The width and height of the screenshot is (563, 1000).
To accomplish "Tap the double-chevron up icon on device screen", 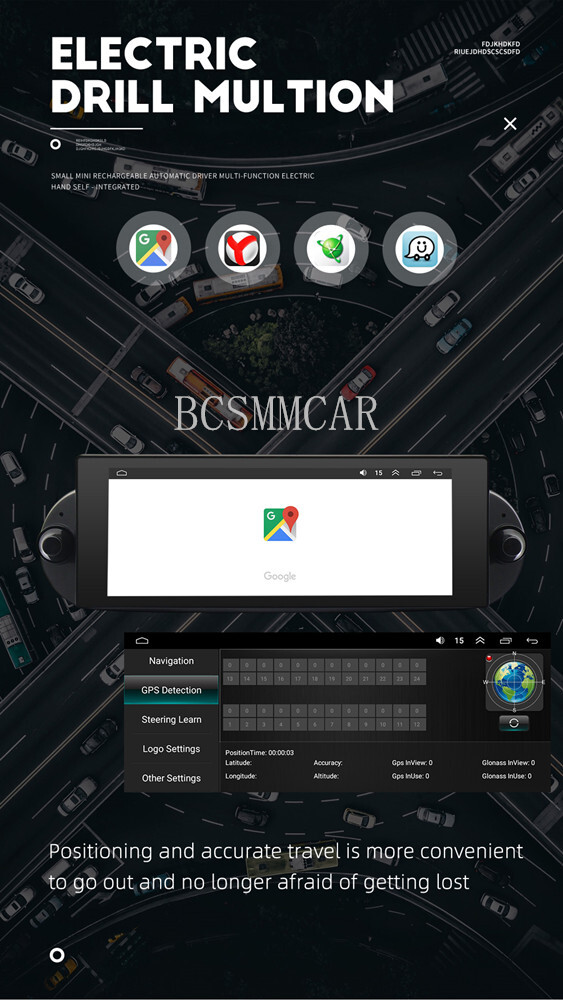I will [x=395, y=473].
